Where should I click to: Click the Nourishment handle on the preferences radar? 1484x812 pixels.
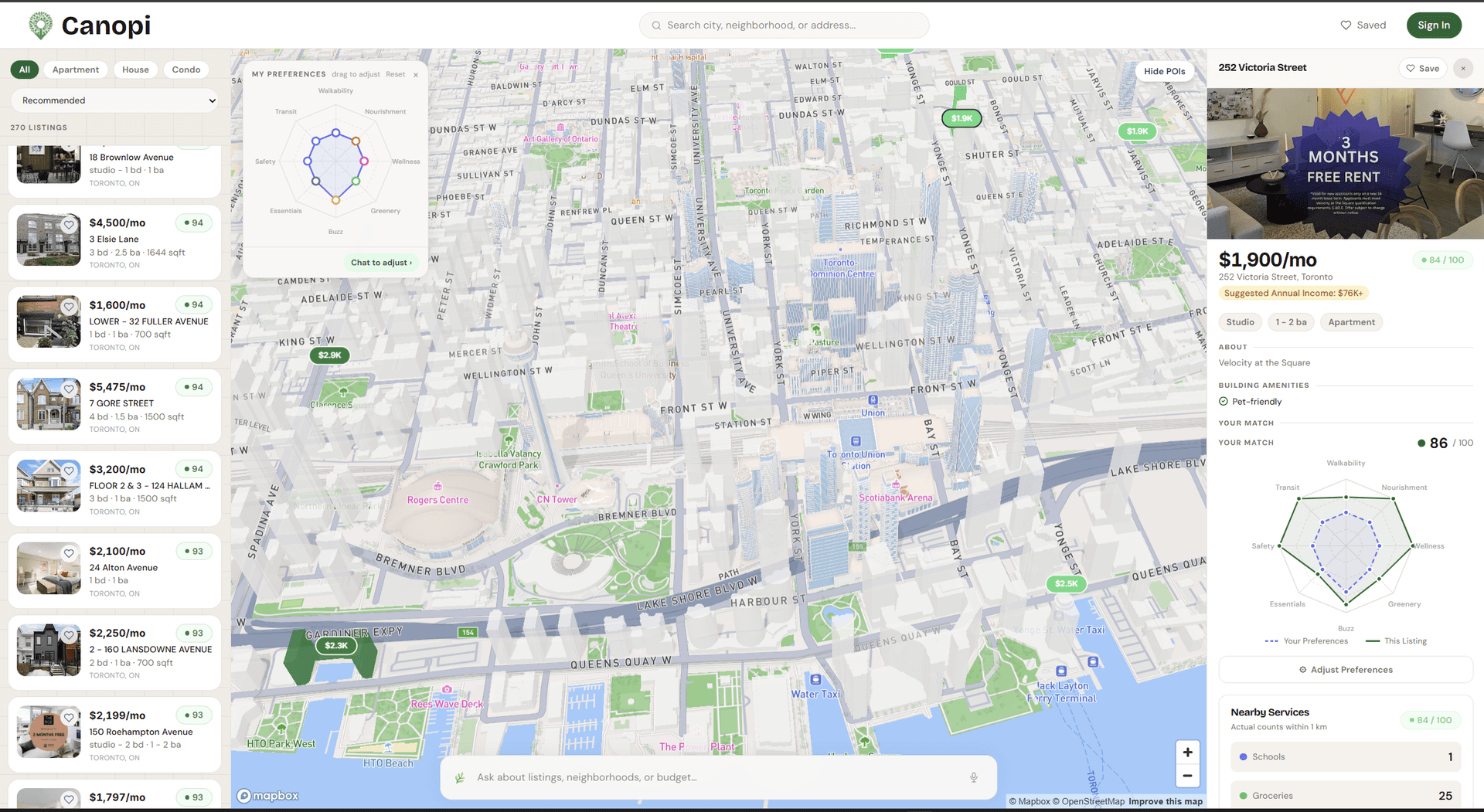356,141
